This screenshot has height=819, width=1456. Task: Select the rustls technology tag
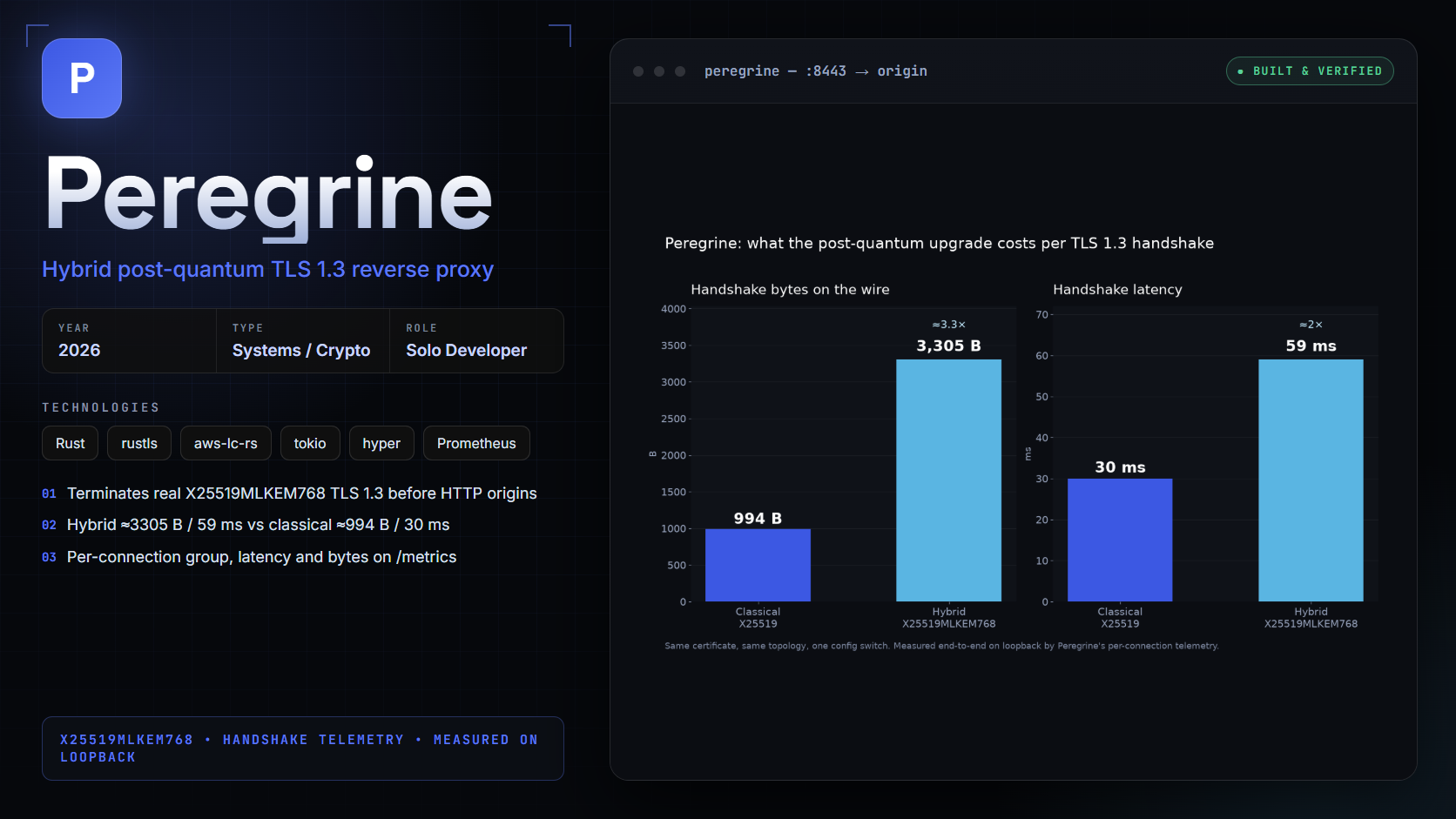(139, 443)
